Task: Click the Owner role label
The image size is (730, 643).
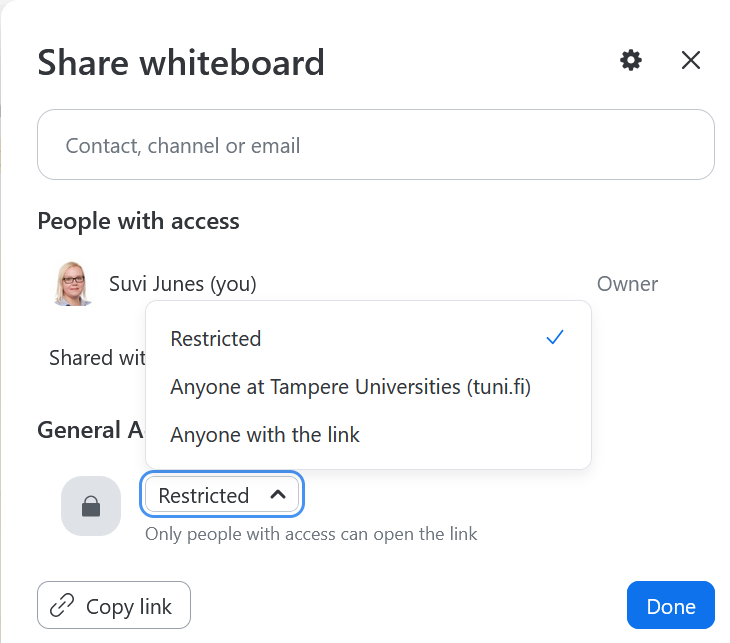Action: (627, 284)
